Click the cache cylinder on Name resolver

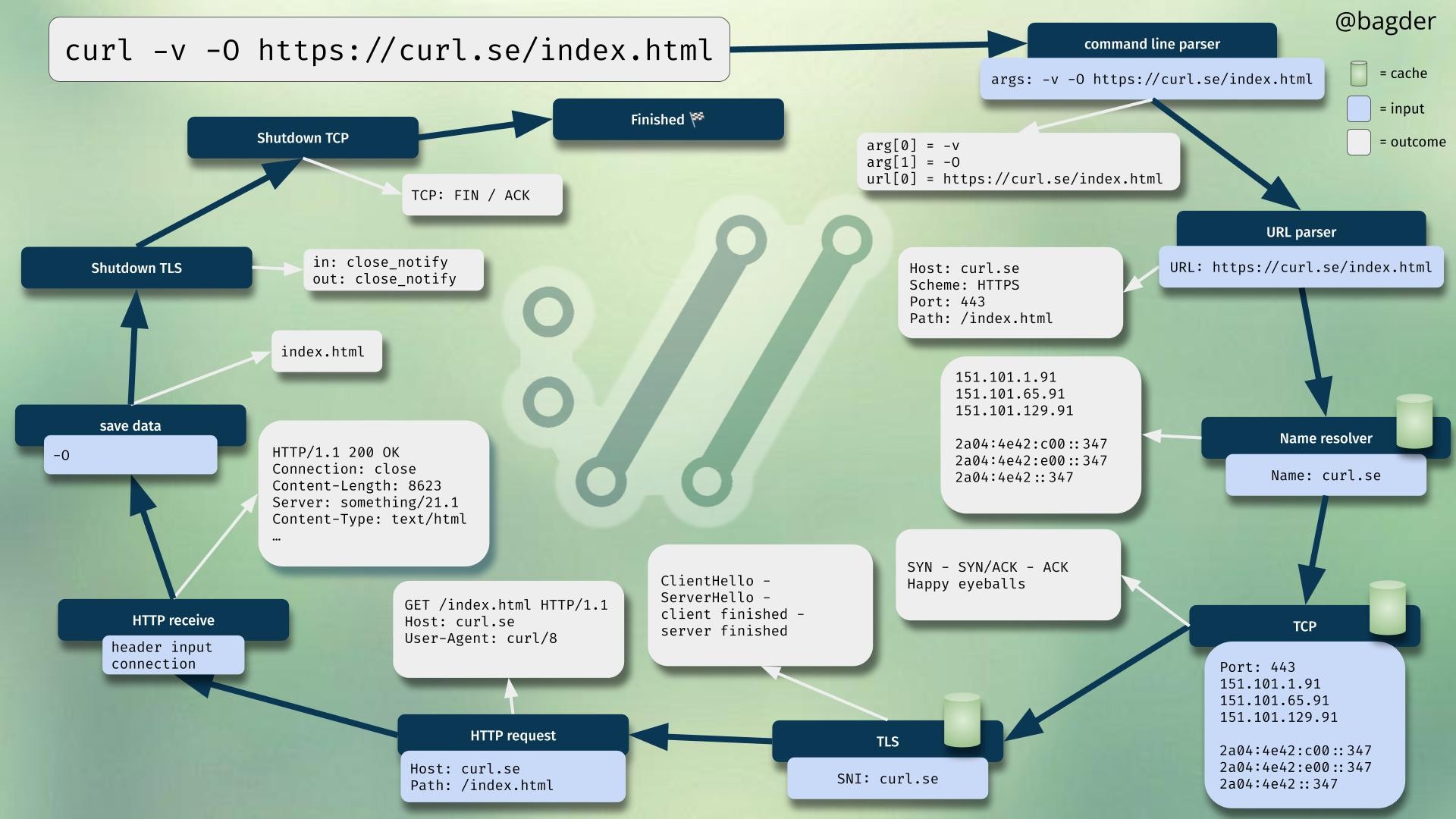tap(1414, 421)
